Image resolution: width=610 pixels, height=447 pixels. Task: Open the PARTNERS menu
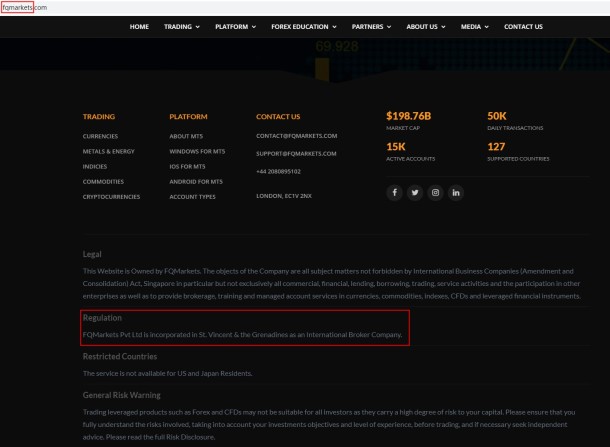(x=371, y=26)
